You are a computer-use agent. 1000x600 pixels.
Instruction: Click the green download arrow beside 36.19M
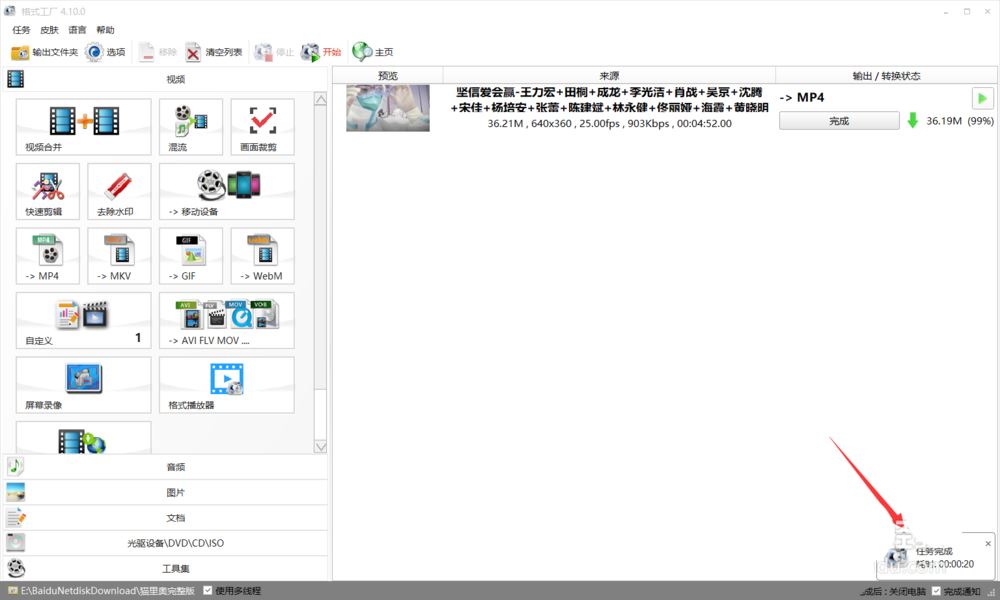coord(913,121)
